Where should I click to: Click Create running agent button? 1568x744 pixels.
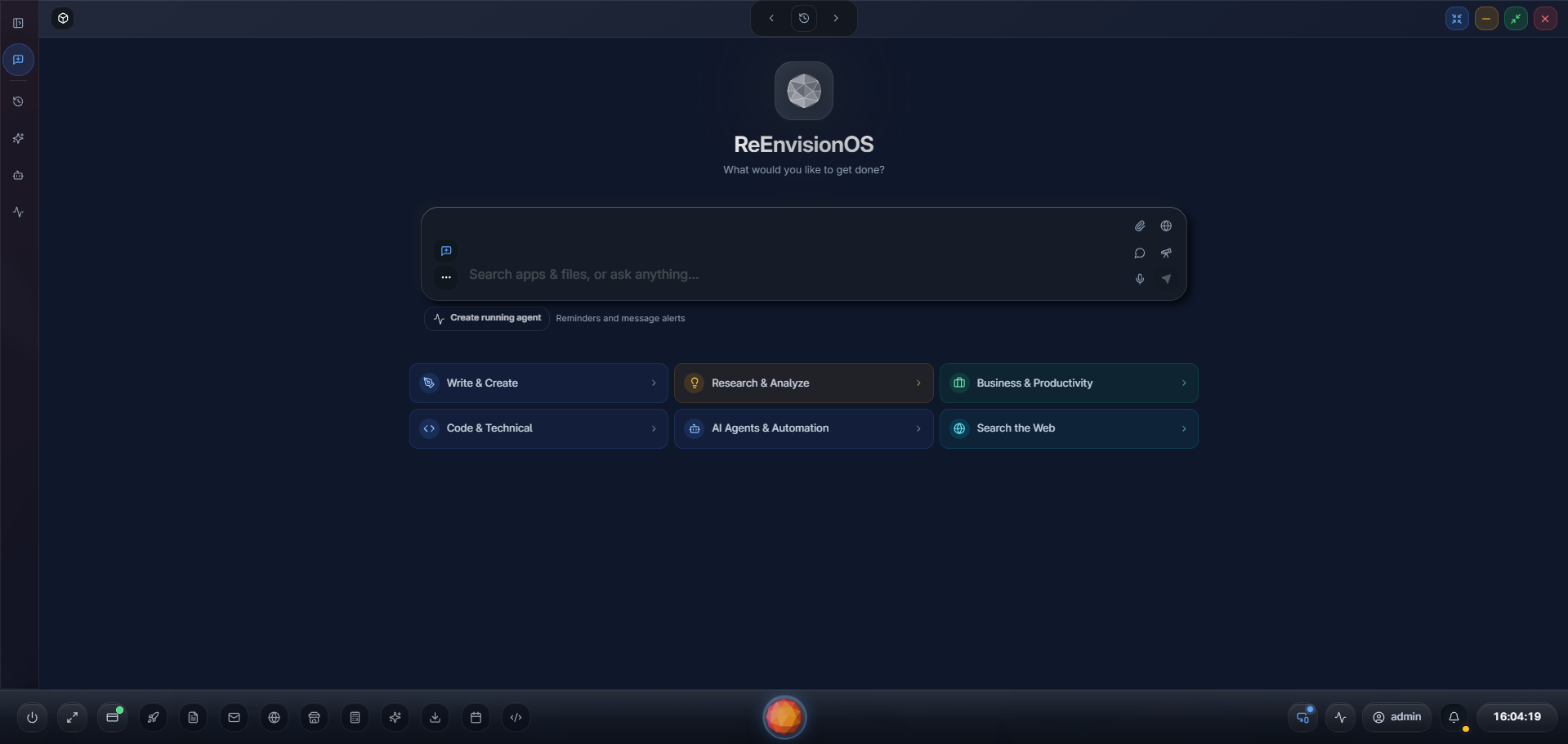tap(487, 318)
